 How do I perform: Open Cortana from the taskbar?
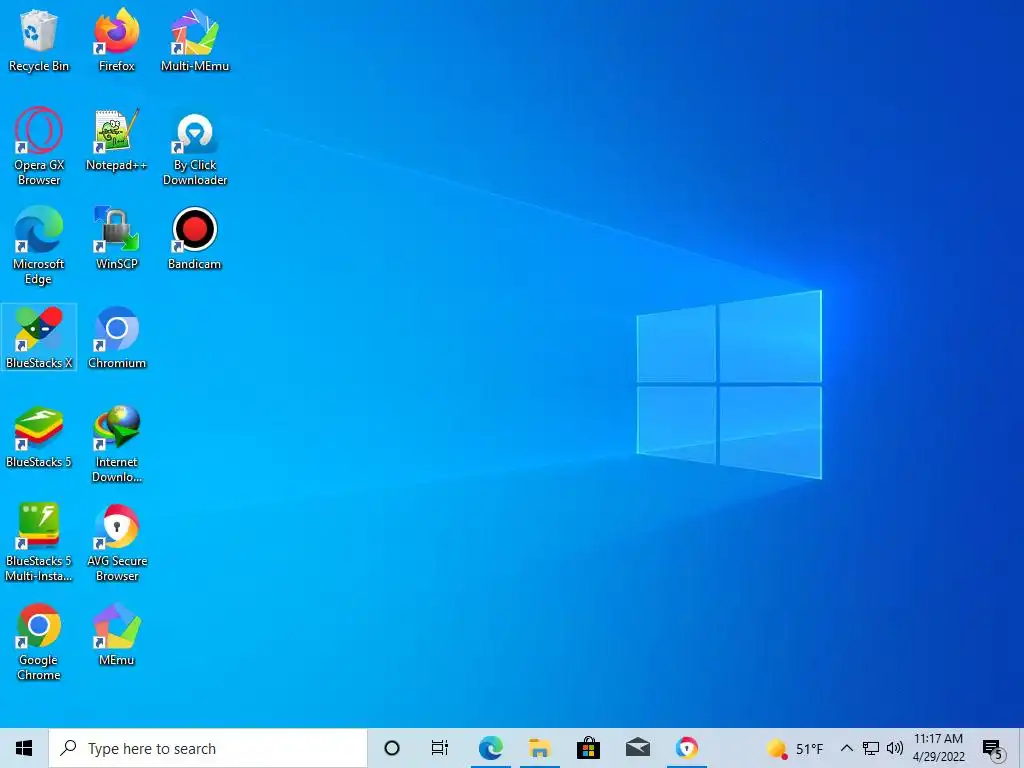392,748
